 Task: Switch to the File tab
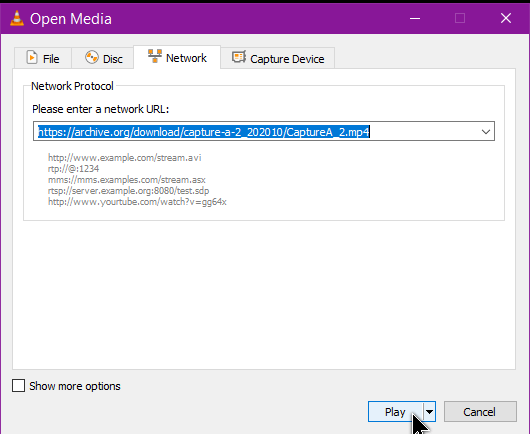coord(43,58)
